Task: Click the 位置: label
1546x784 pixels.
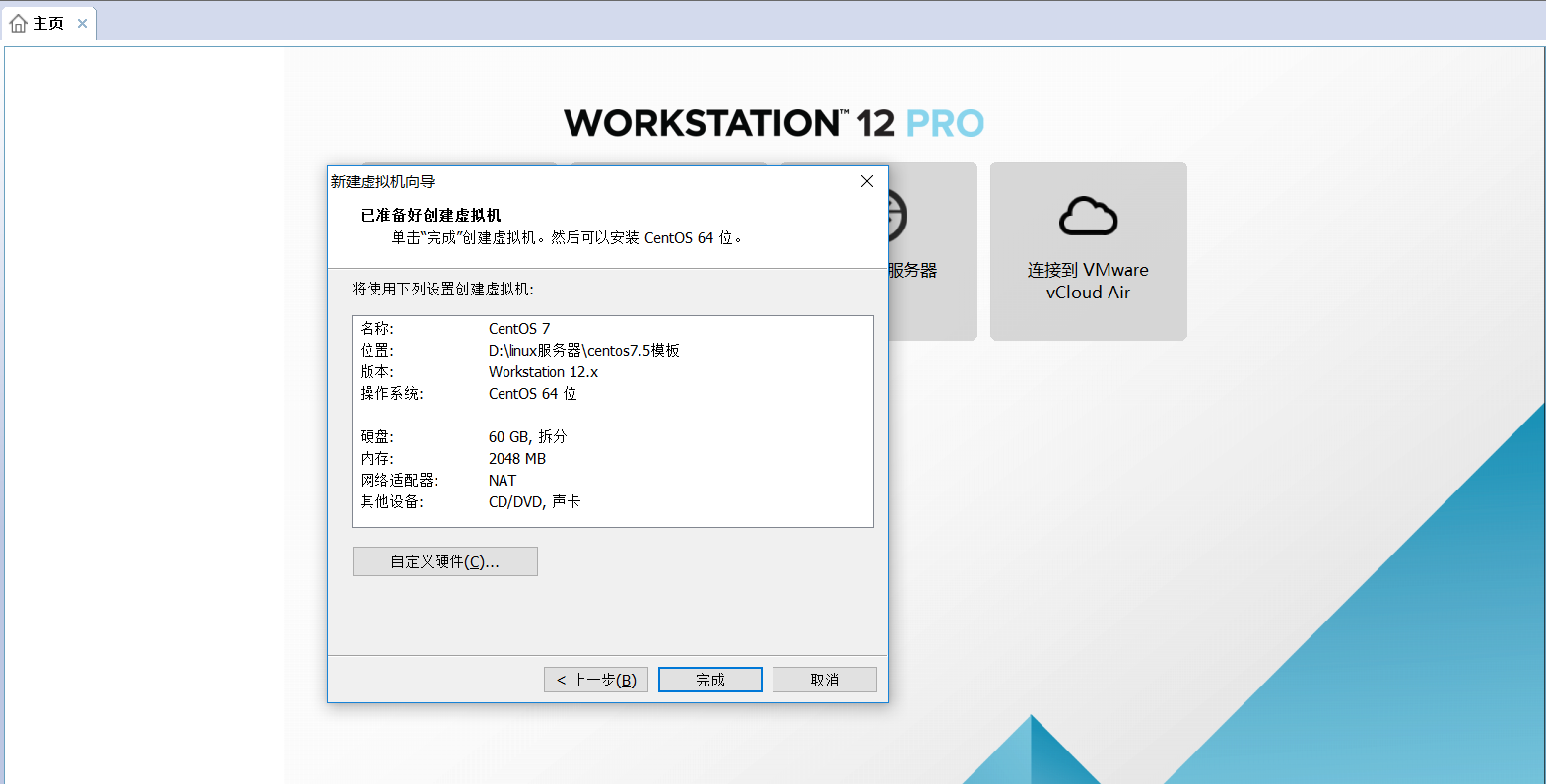Action: (376, 351)
